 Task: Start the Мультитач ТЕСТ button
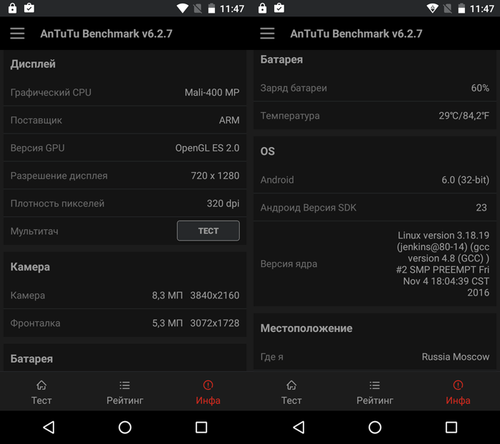tap(208, 231)
